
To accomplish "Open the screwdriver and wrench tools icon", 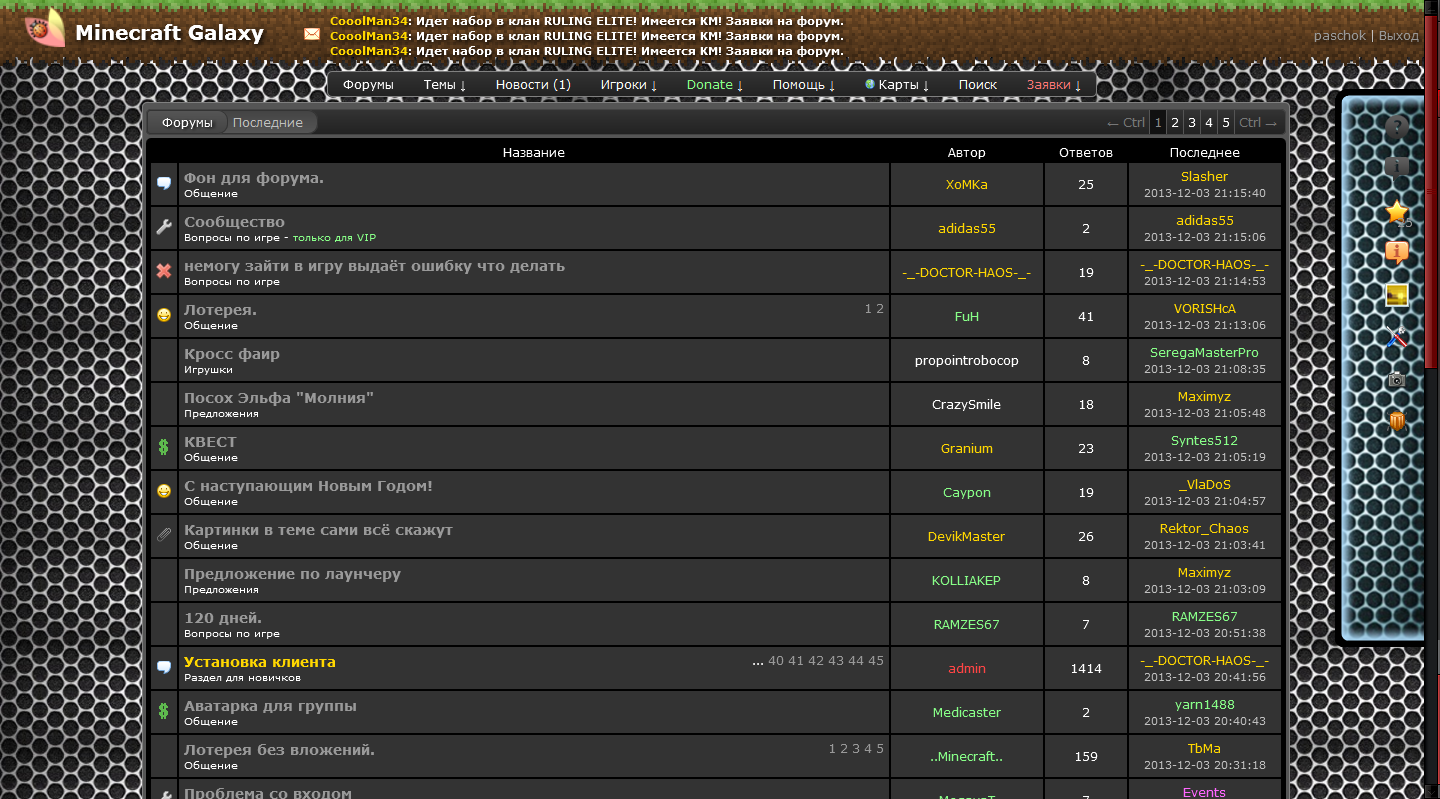I will [1397, 338].
